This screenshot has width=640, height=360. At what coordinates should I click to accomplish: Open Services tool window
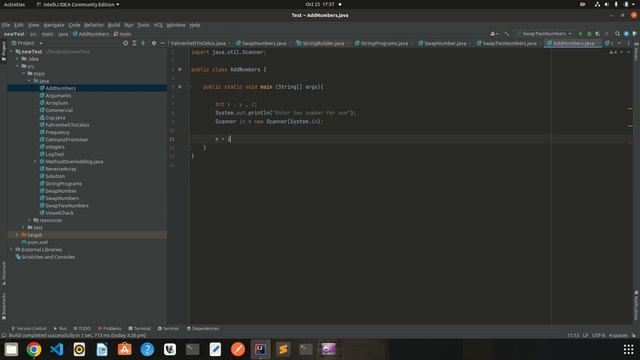[x=168, y=329]
